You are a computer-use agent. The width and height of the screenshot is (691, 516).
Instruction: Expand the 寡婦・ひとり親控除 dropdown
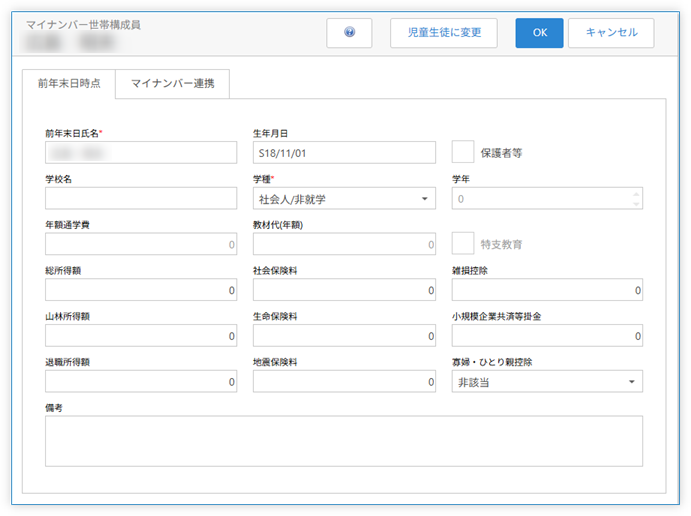(x=547, y=381)
